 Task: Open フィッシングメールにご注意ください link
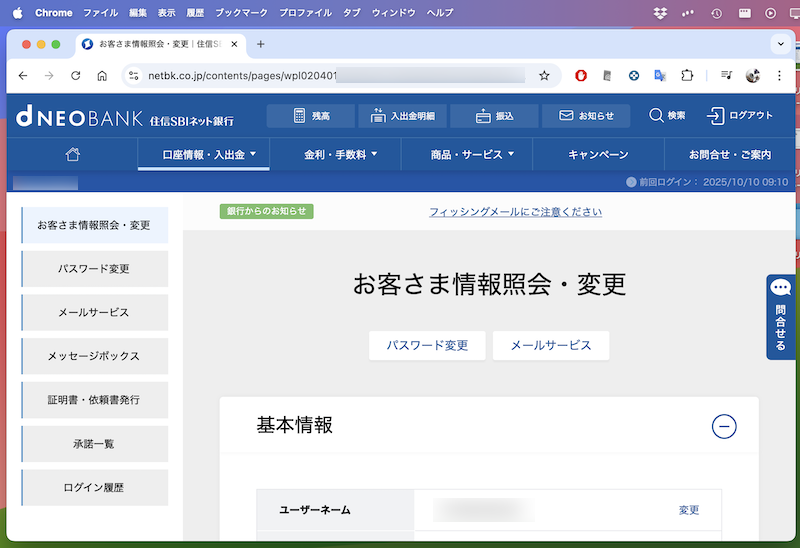[515, 212]
